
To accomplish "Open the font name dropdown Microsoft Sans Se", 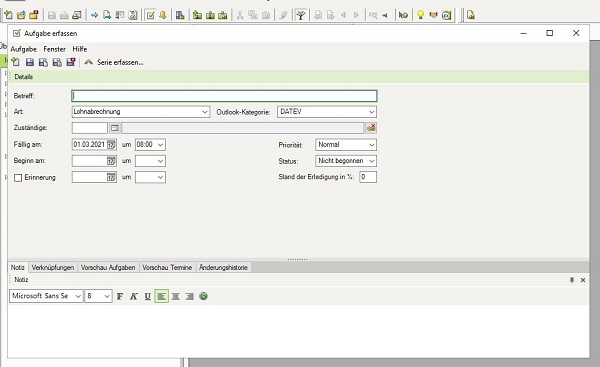I will pos(78,296).
